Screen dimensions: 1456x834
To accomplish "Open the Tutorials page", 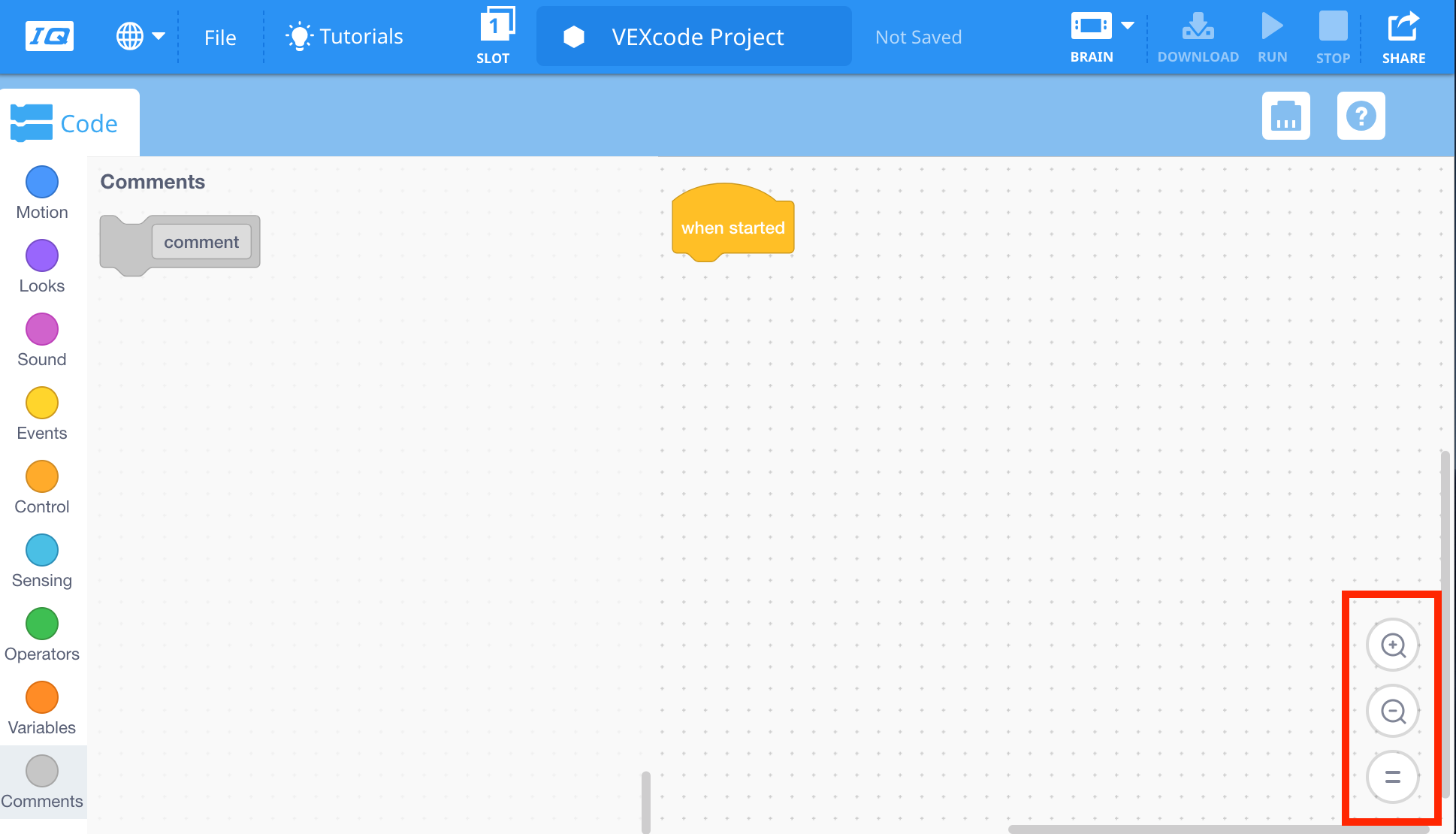I will [343, 35].
